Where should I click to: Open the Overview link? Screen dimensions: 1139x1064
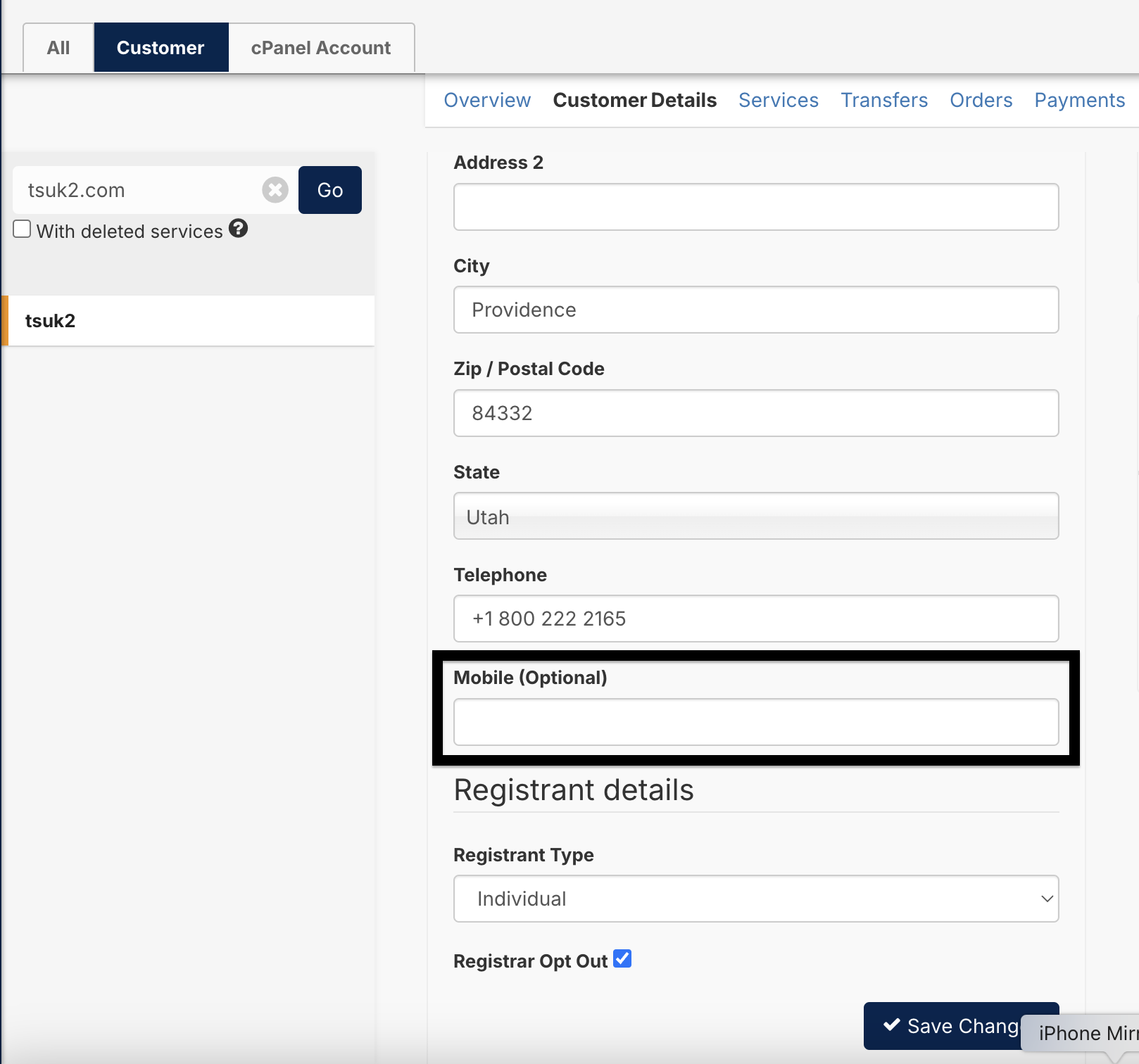487,101
